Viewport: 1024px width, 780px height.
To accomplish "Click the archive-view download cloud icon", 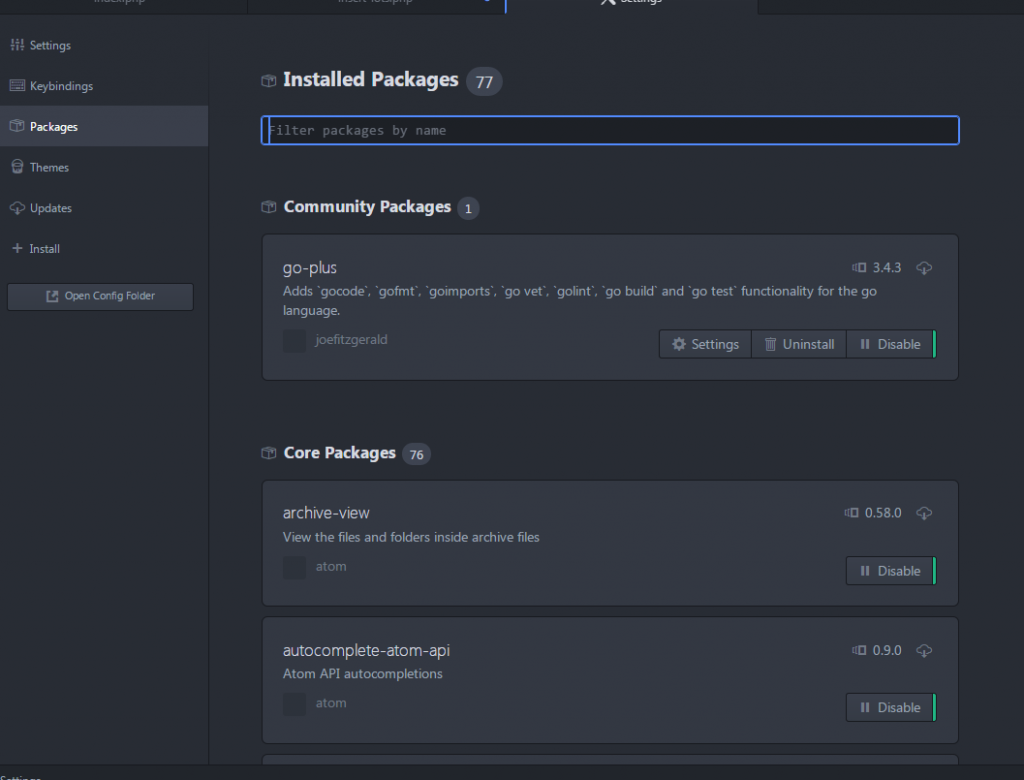I will point(925,513).
